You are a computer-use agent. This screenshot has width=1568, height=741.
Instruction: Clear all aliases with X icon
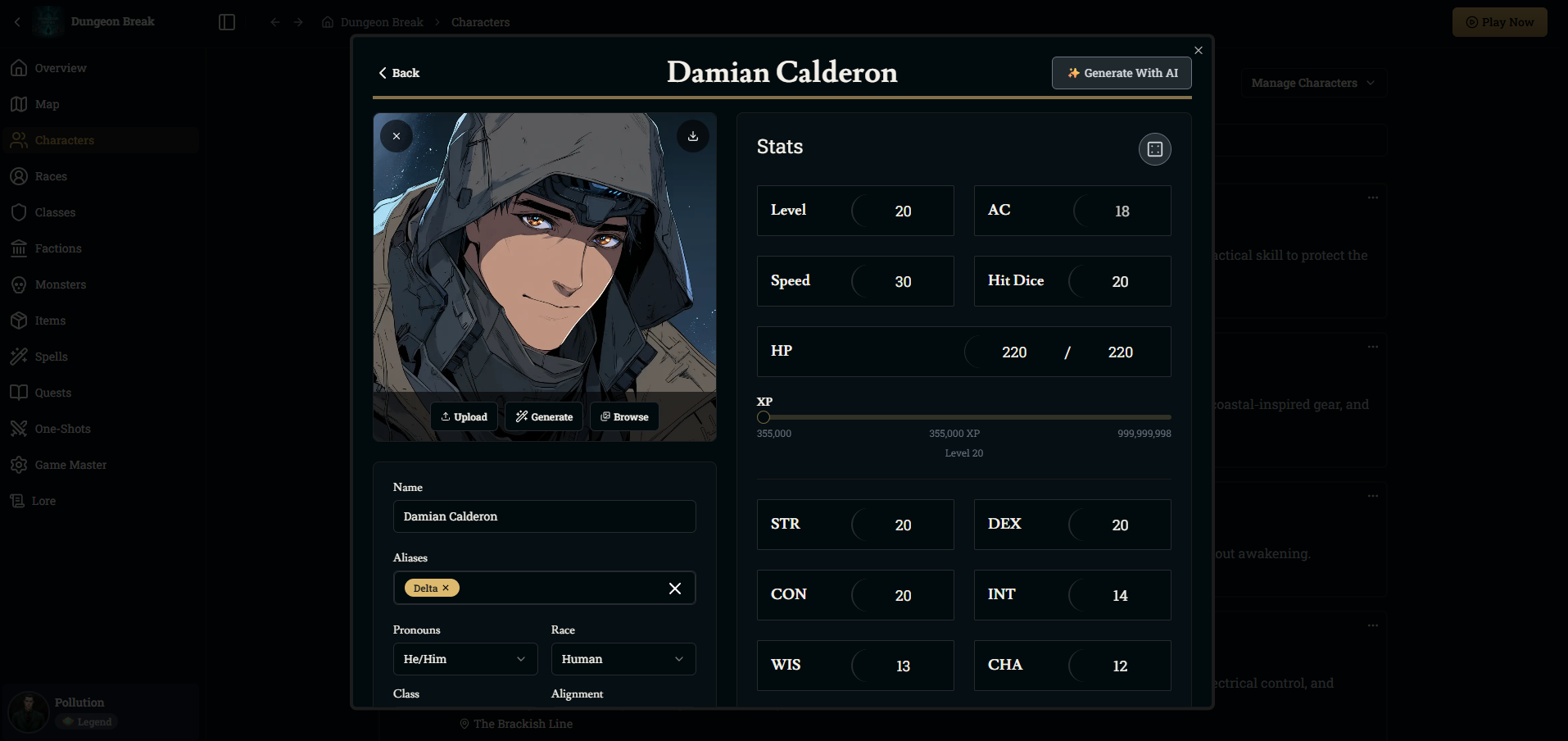(x=674, y=589)
